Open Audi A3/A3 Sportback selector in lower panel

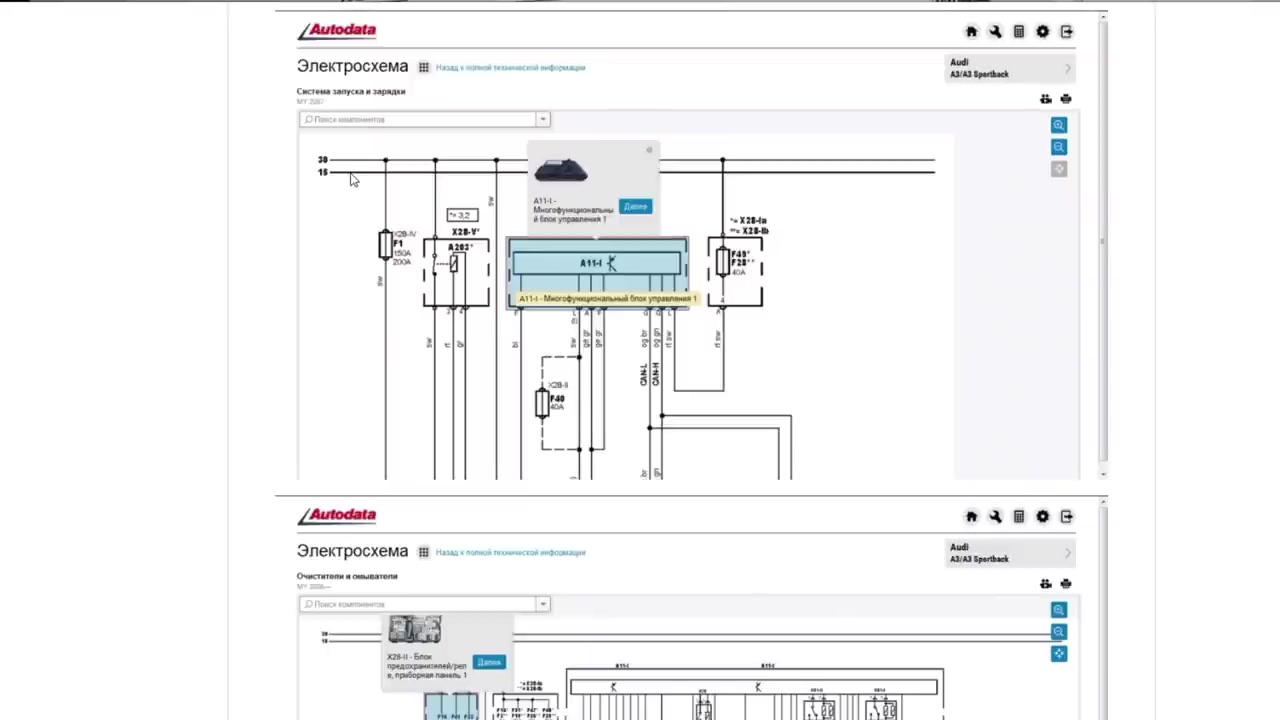tap(1011, 553)
